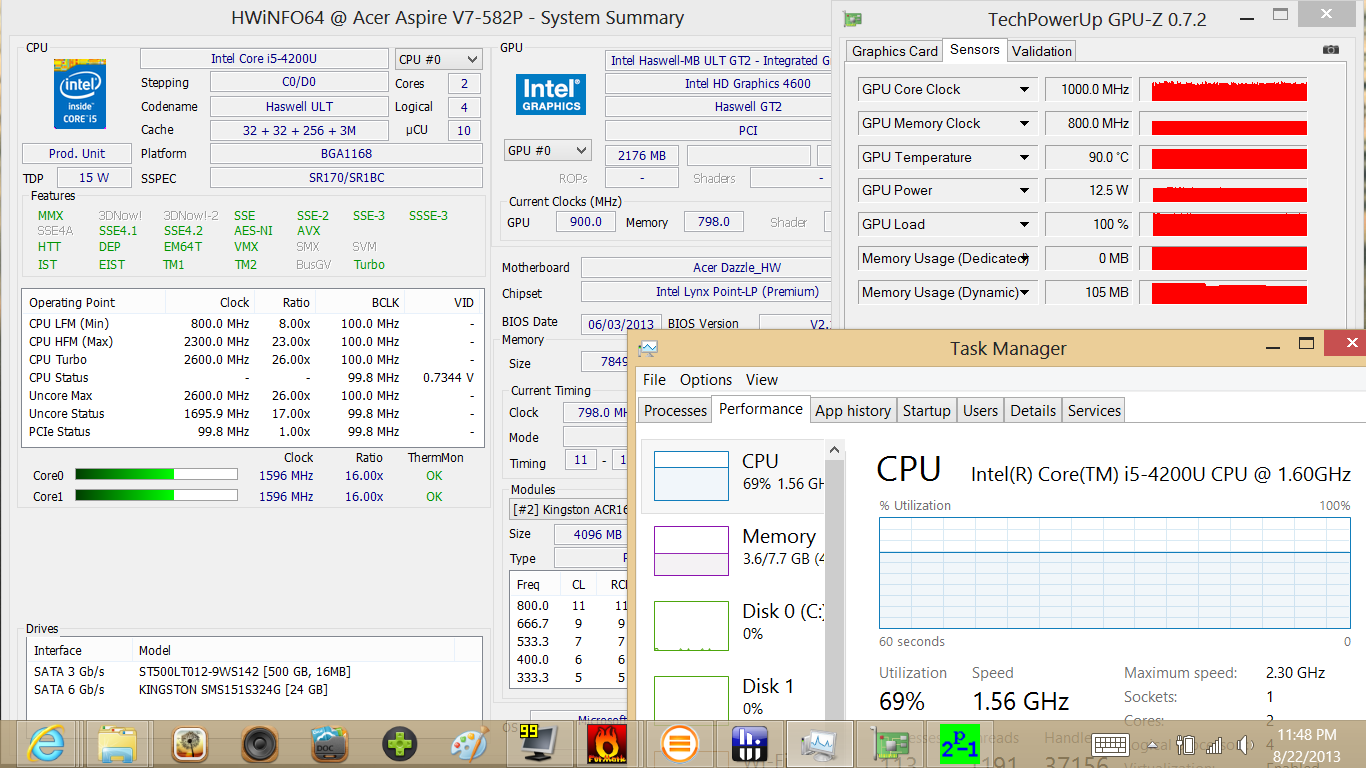Click the DOC app icon on taskbar
1366x768 pixels.
pyautogui.click(x=330, y=744)
